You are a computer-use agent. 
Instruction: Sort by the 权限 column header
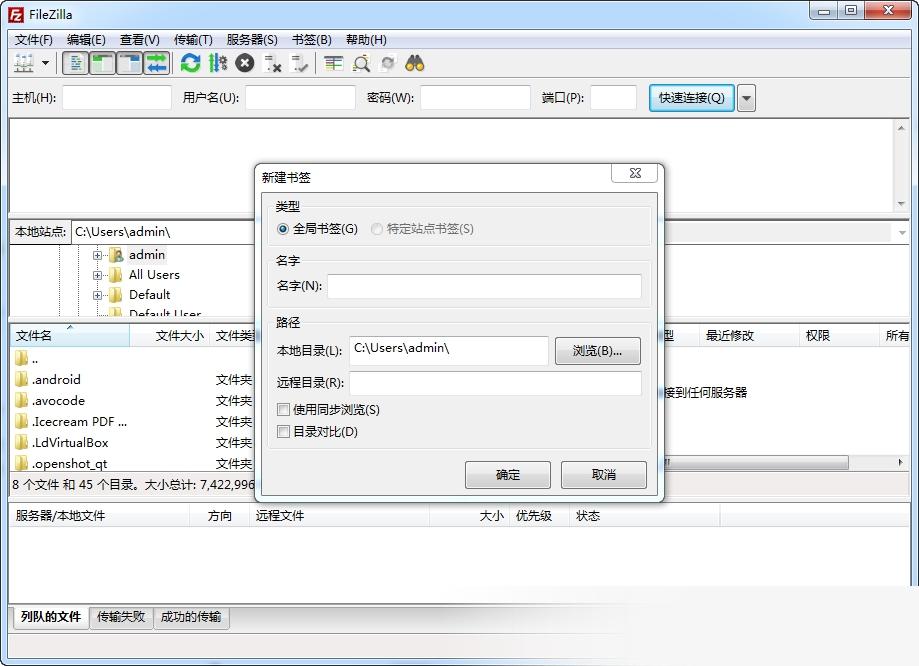pos(839,335)
